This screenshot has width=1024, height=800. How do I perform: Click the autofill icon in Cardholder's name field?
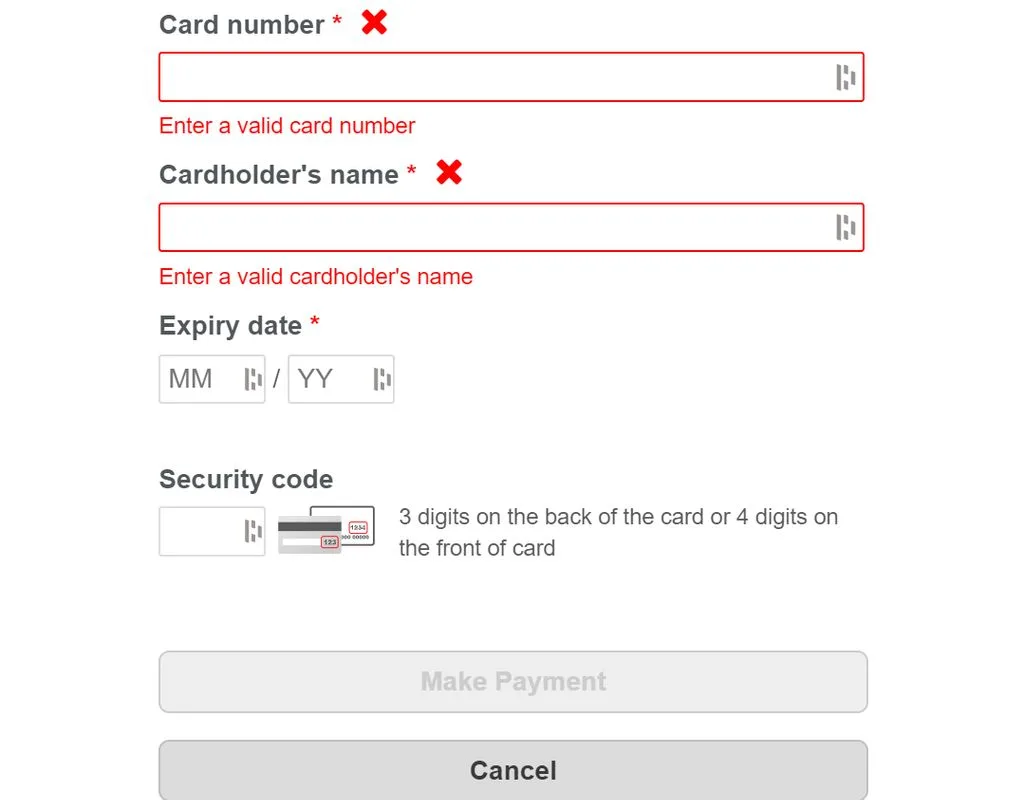click(845, 227)
